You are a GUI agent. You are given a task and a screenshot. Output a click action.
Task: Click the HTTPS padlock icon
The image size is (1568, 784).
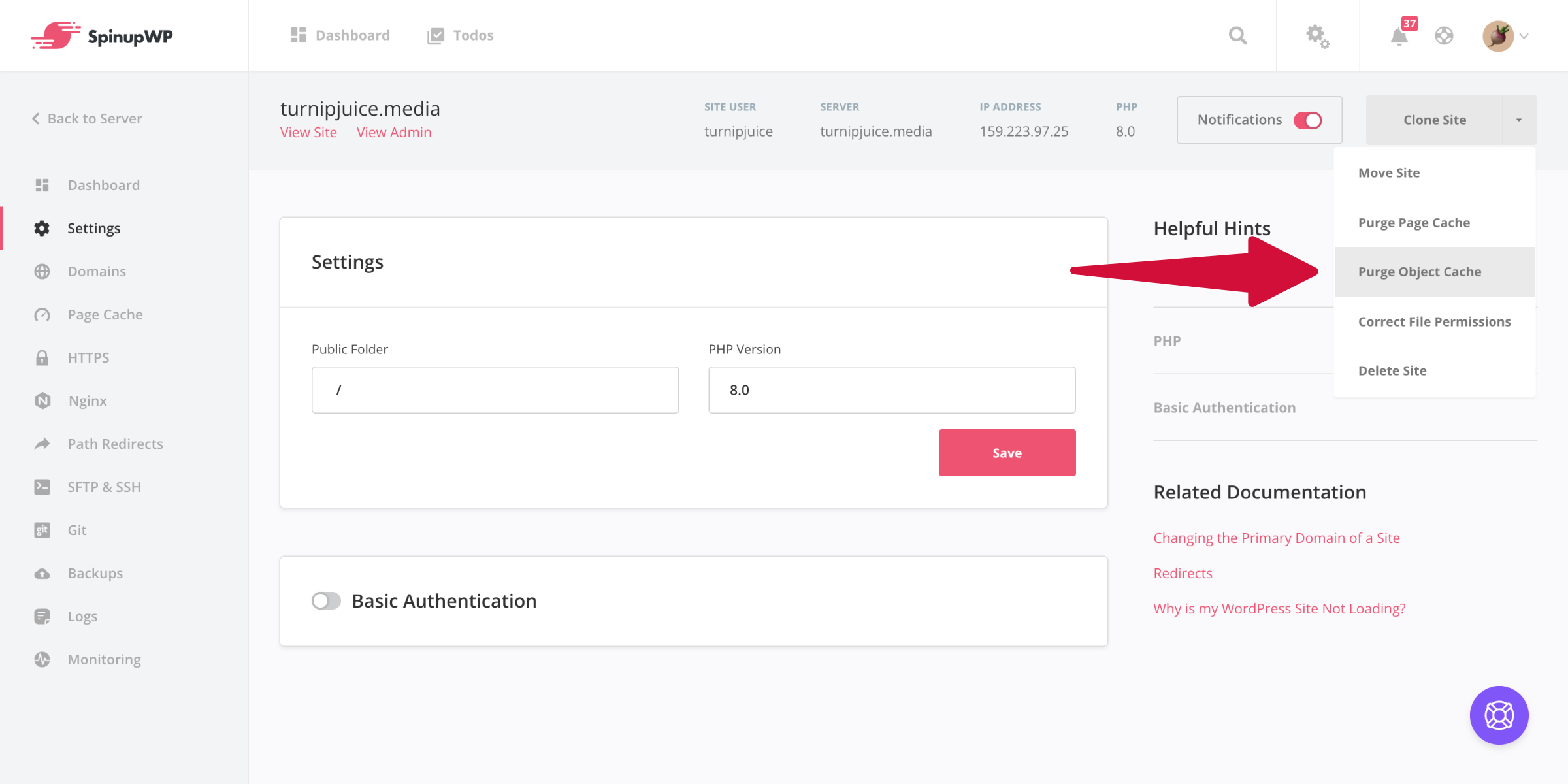click(42, 357)
